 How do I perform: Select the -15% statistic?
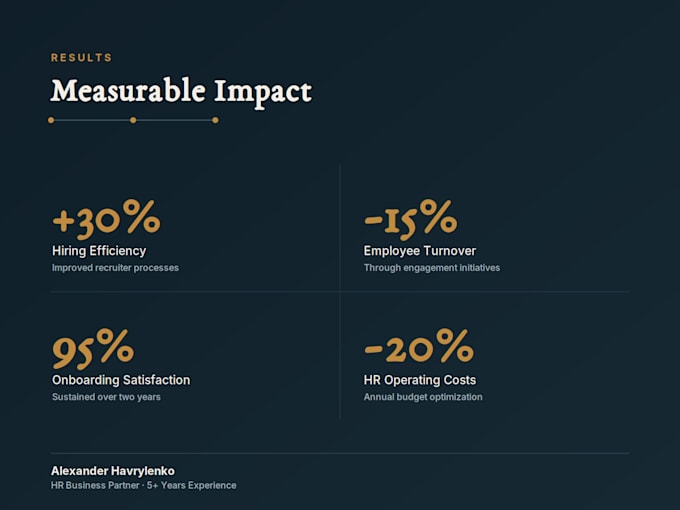coord(410,219)
